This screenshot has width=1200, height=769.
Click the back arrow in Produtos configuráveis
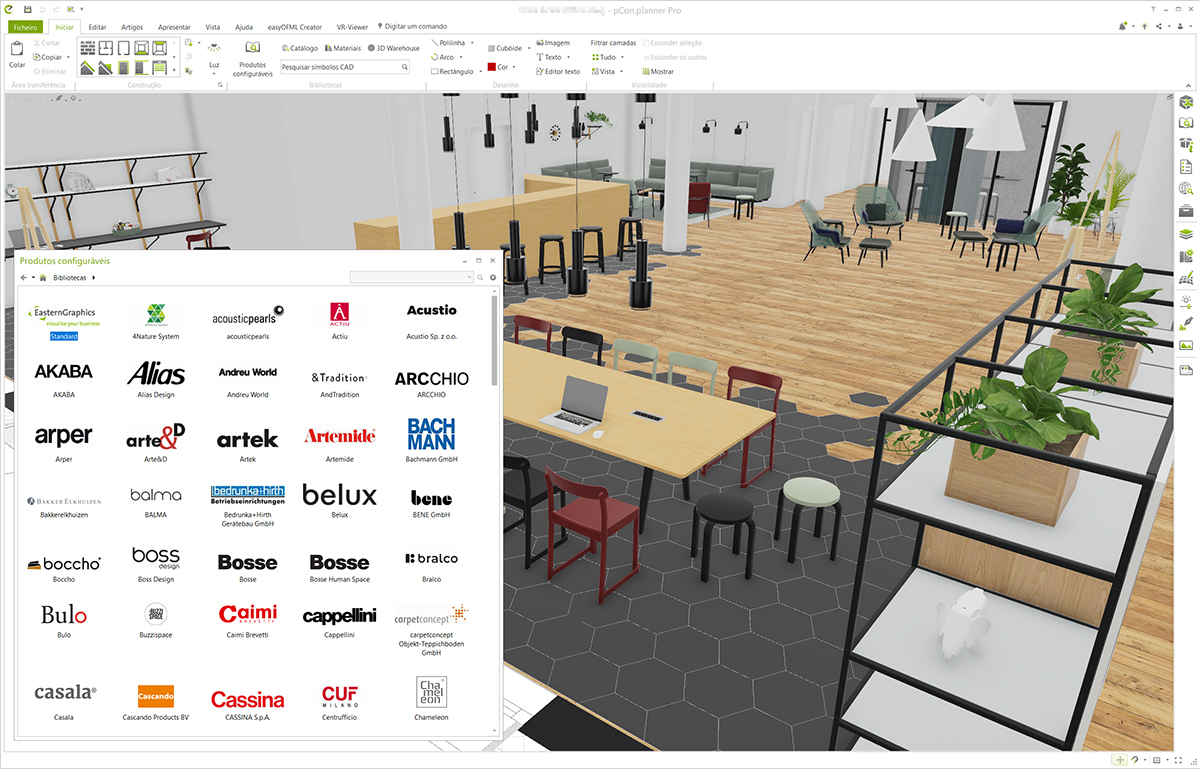(24, 277)
